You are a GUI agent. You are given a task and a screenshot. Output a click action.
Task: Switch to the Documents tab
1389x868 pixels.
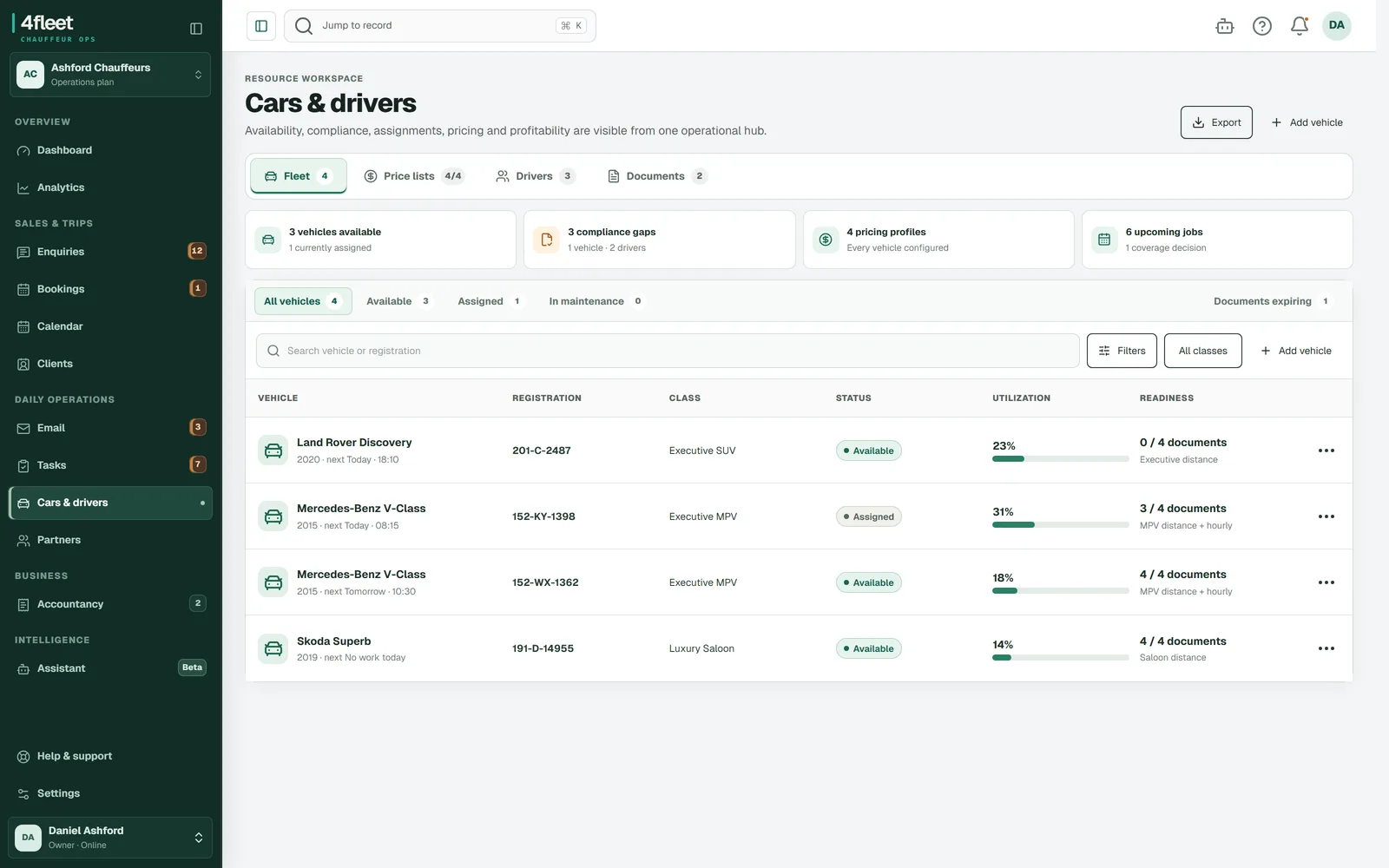click(x=657, y=176)
